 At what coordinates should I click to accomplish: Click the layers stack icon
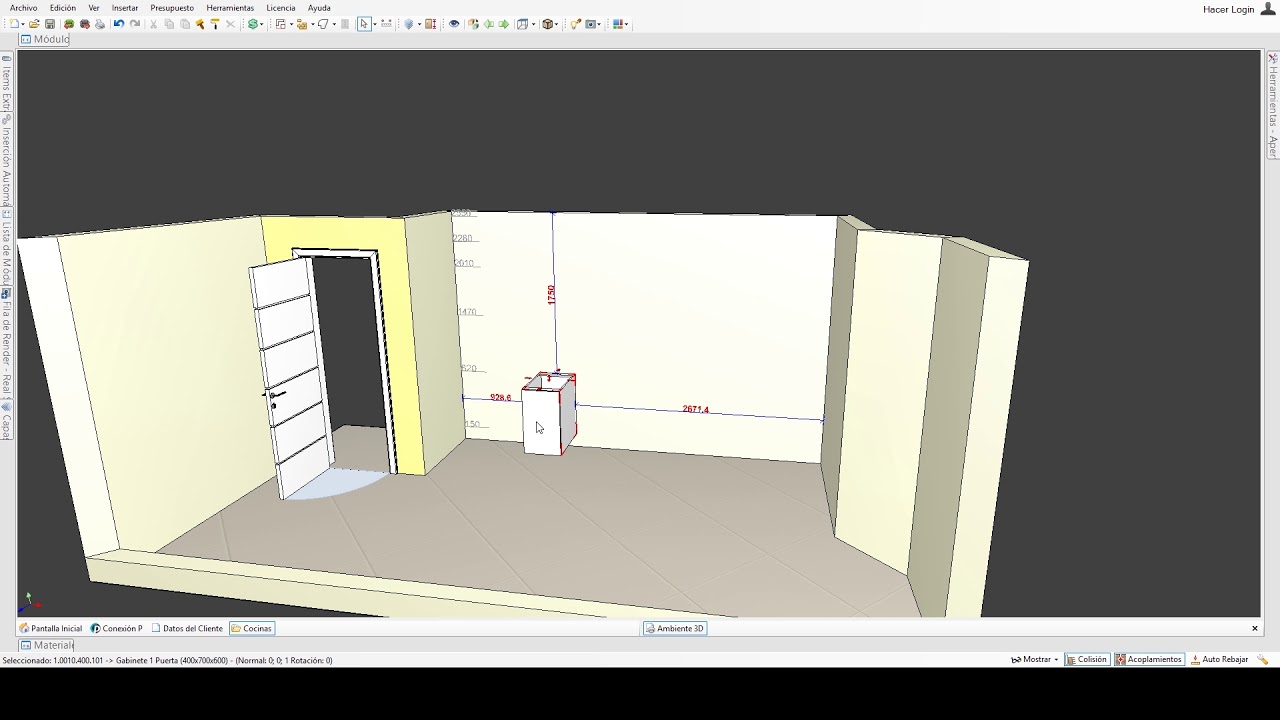[x=408, y=24]
